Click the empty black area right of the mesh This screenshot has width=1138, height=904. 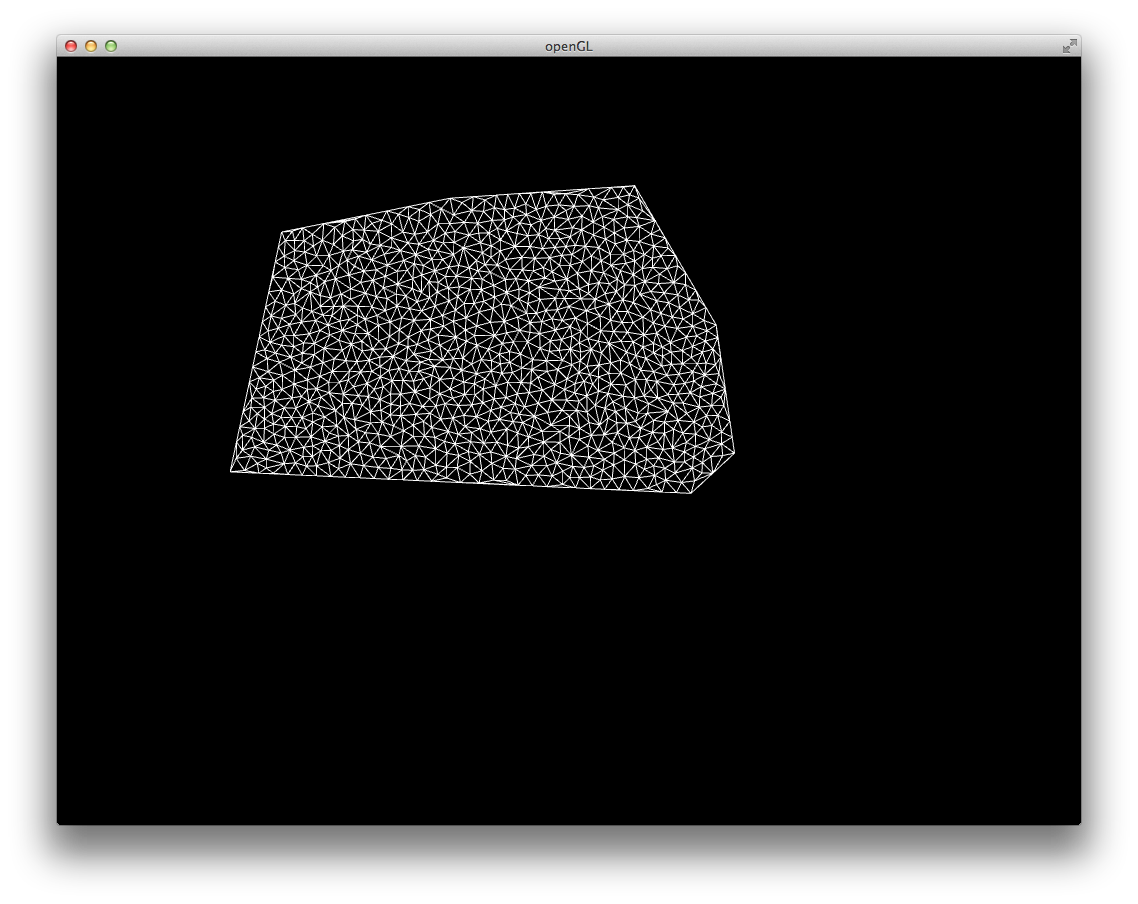click(x=900, y=350)
